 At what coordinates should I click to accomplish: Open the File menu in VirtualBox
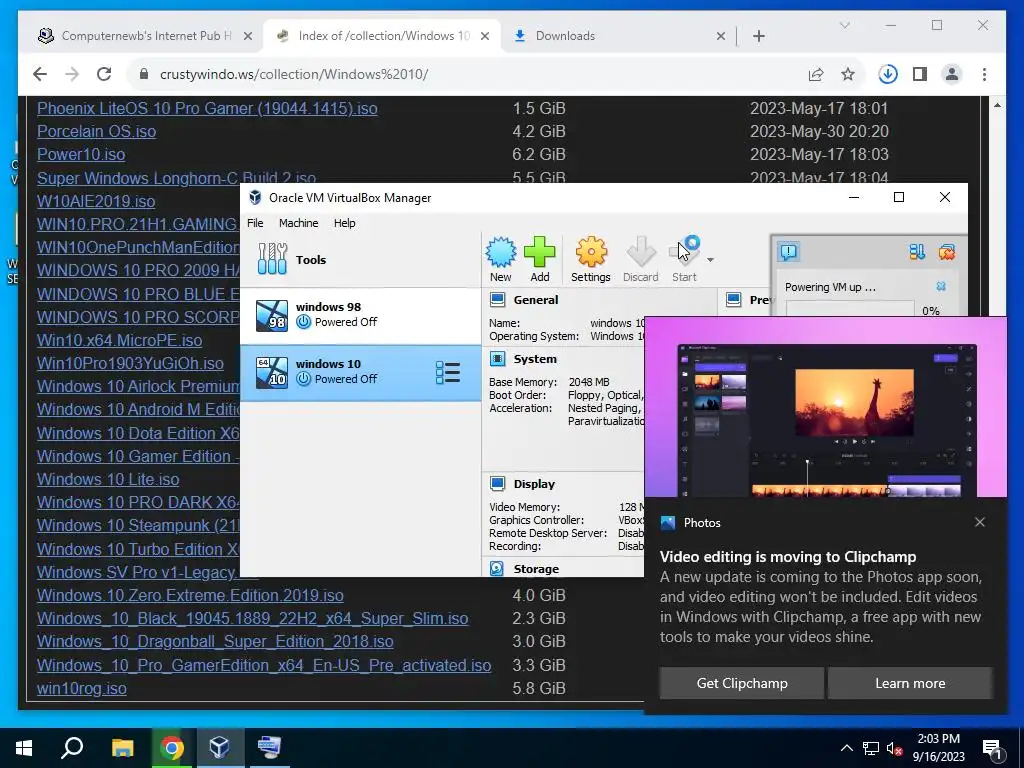(255, 223)
